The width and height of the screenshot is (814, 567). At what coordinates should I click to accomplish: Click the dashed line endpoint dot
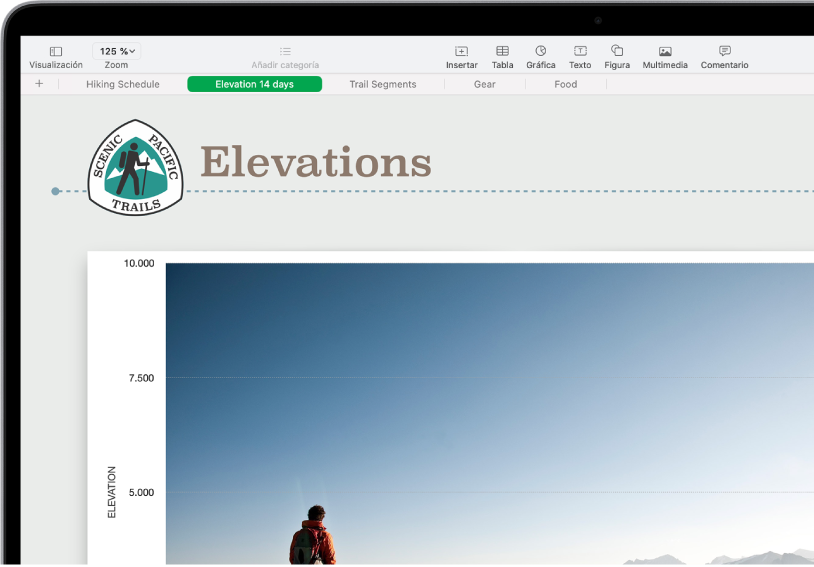pyautogui.click(x=56, y=192)
